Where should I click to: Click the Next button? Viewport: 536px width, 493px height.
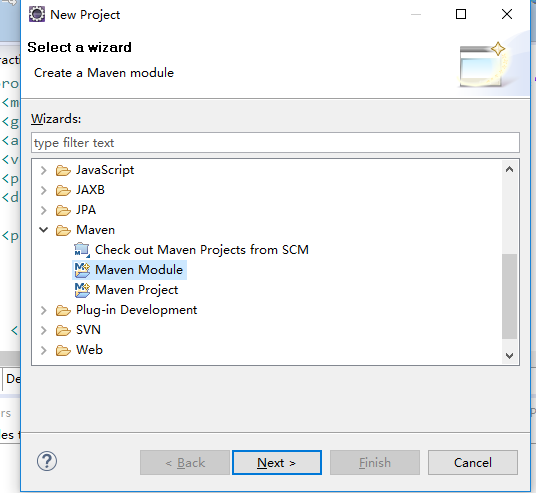(277, 463)
